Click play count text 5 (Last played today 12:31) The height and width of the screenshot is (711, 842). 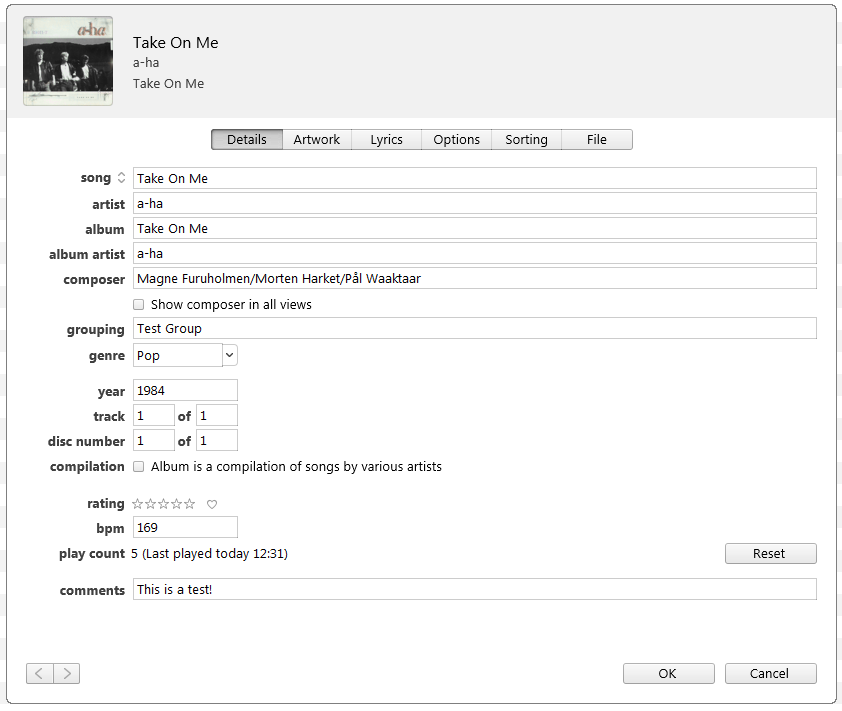[x=209, y=554]
